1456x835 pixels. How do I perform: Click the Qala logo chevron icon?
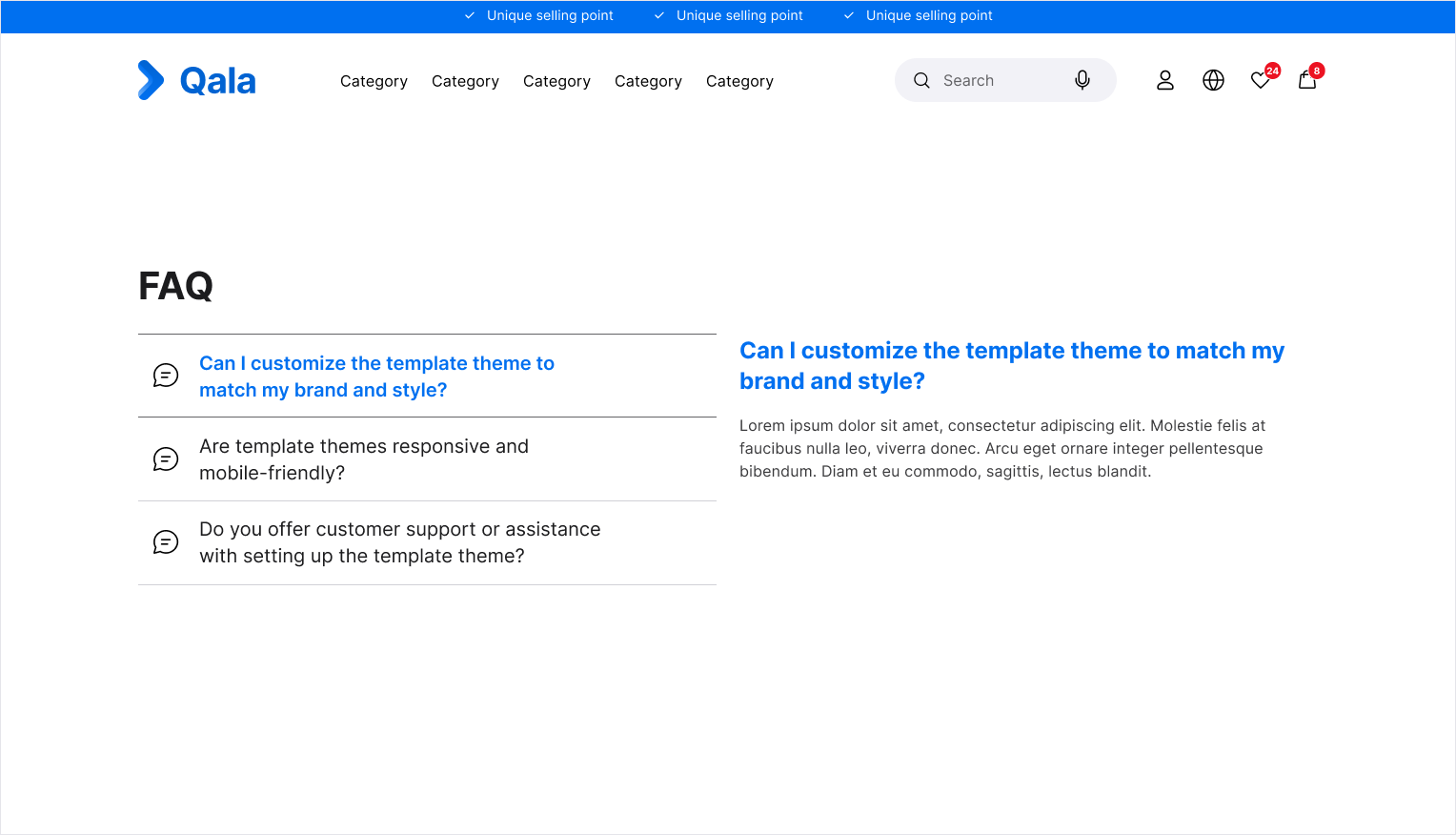[x=151, y=80]
